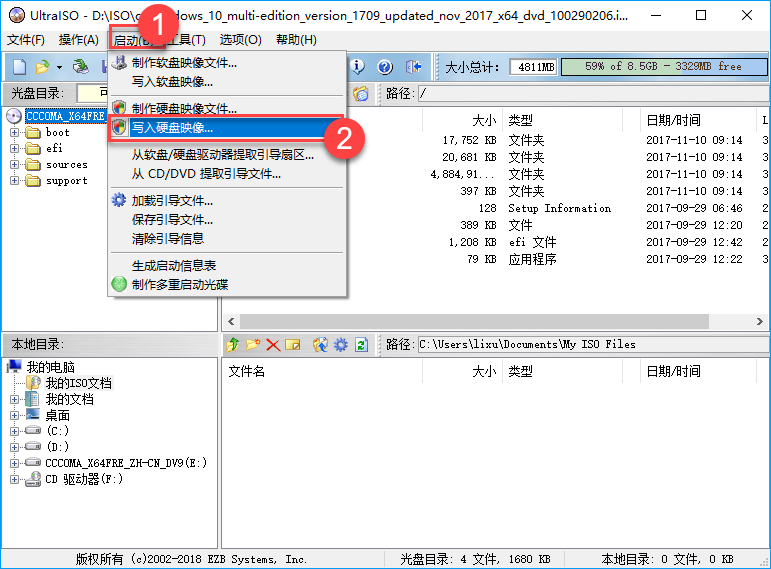Expand the (D:) drive tree node
771x569 pixels.
(x=14, y=447)
